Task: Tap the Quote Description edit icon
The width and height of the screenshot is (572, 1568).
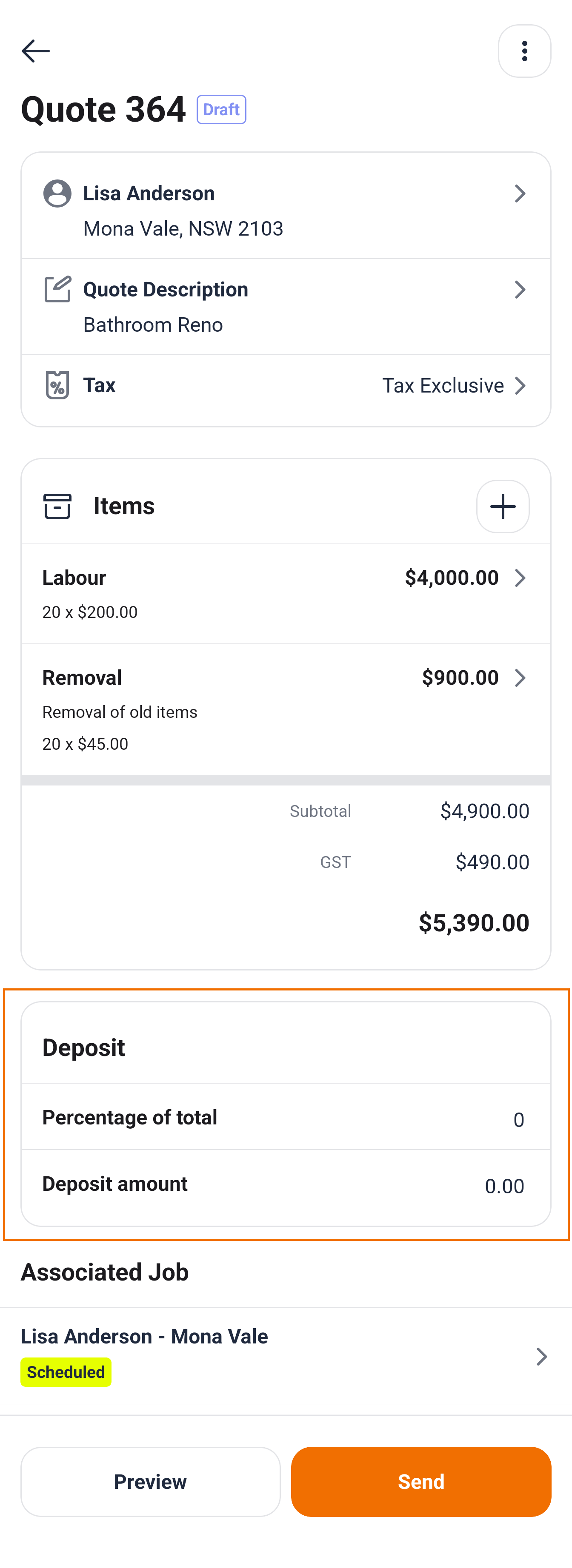Action: [x=57, y=289]
